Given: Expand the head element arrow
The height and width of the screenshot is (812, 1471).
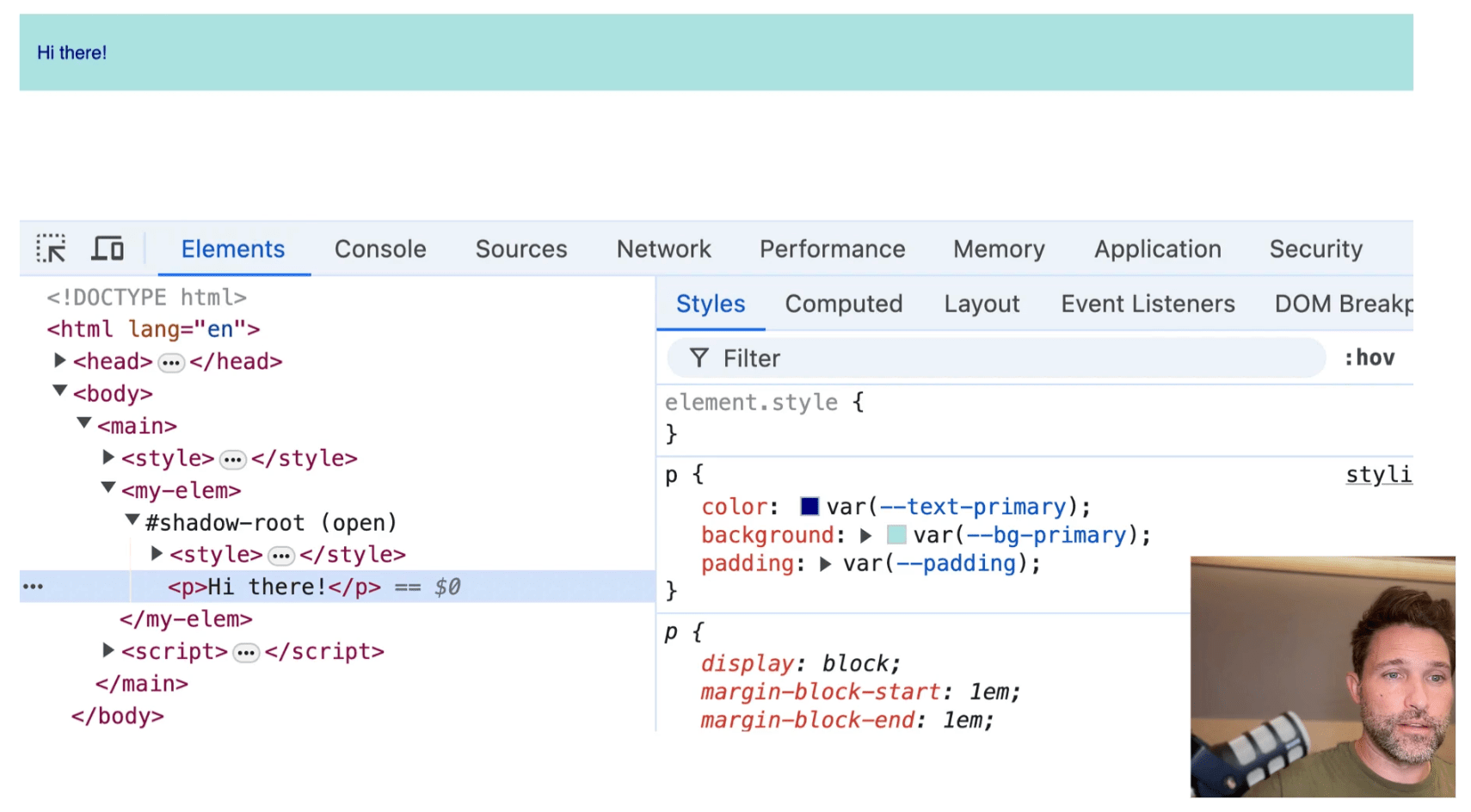Looking at the screenshot, I should click(x=60, y=360).
